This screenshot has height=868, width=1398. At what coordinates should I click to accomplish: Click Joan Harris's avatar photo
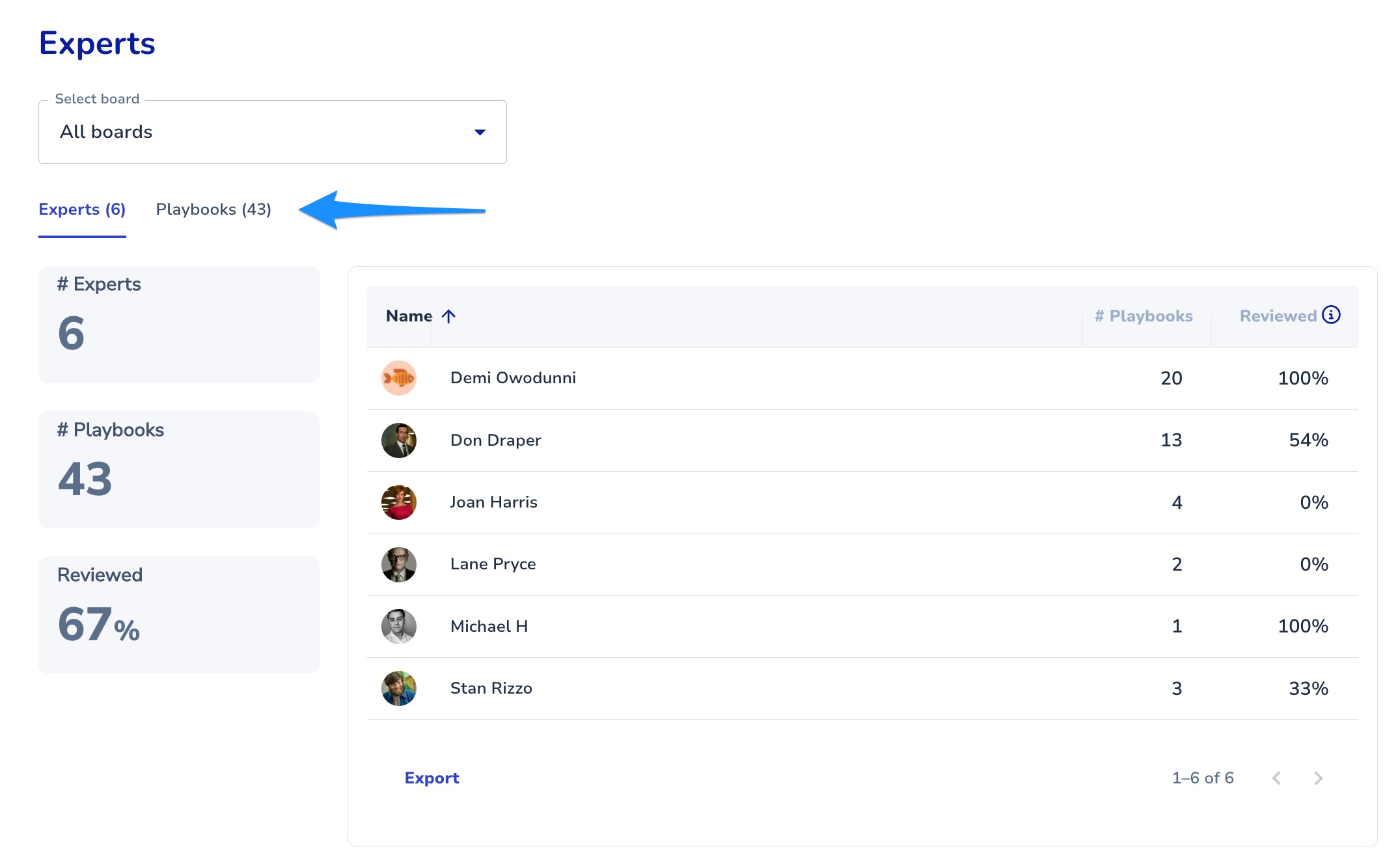click(398, 502)
